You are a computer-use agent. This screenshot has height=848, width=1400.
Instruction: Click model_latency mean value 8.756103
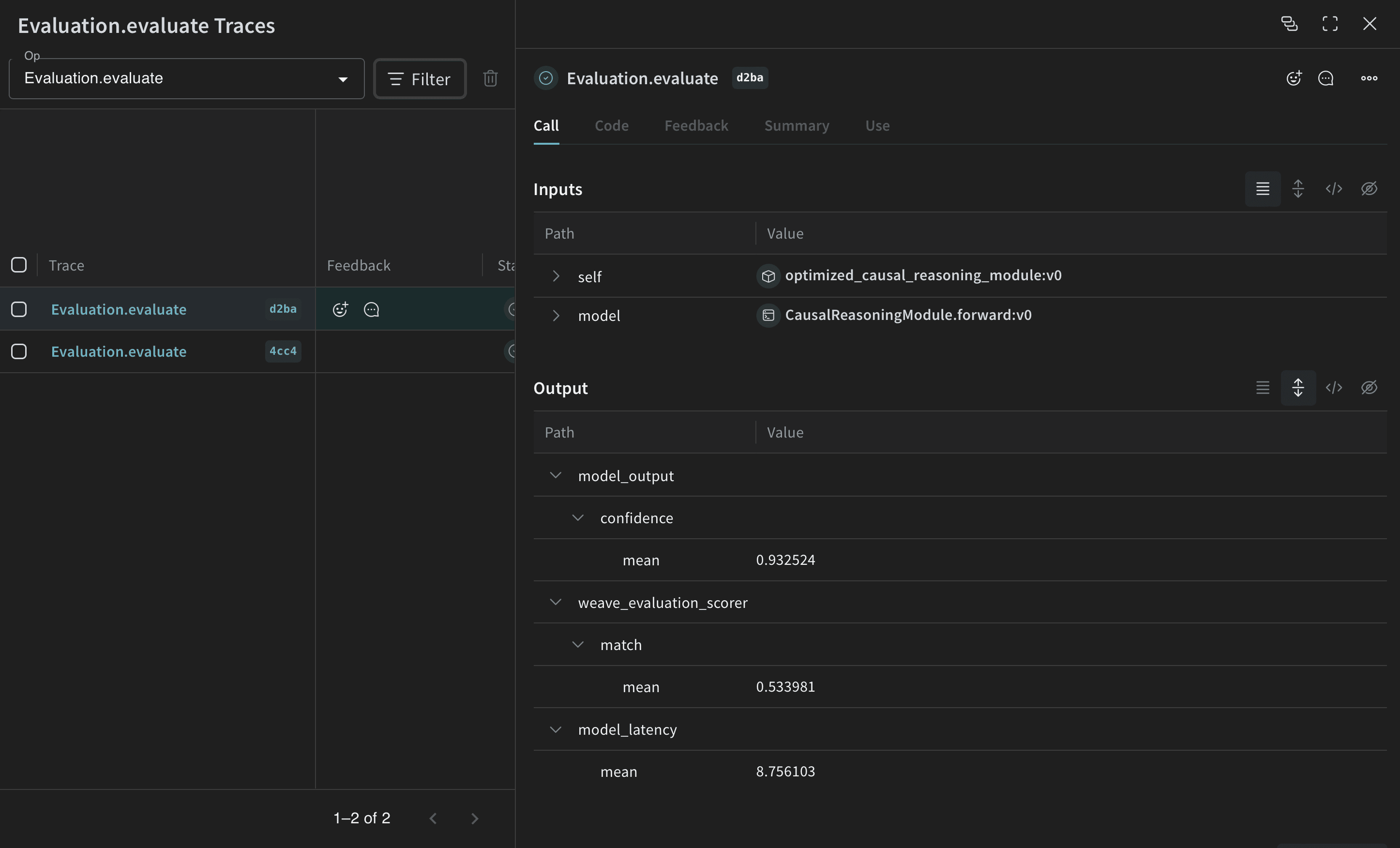pos(785,771)
